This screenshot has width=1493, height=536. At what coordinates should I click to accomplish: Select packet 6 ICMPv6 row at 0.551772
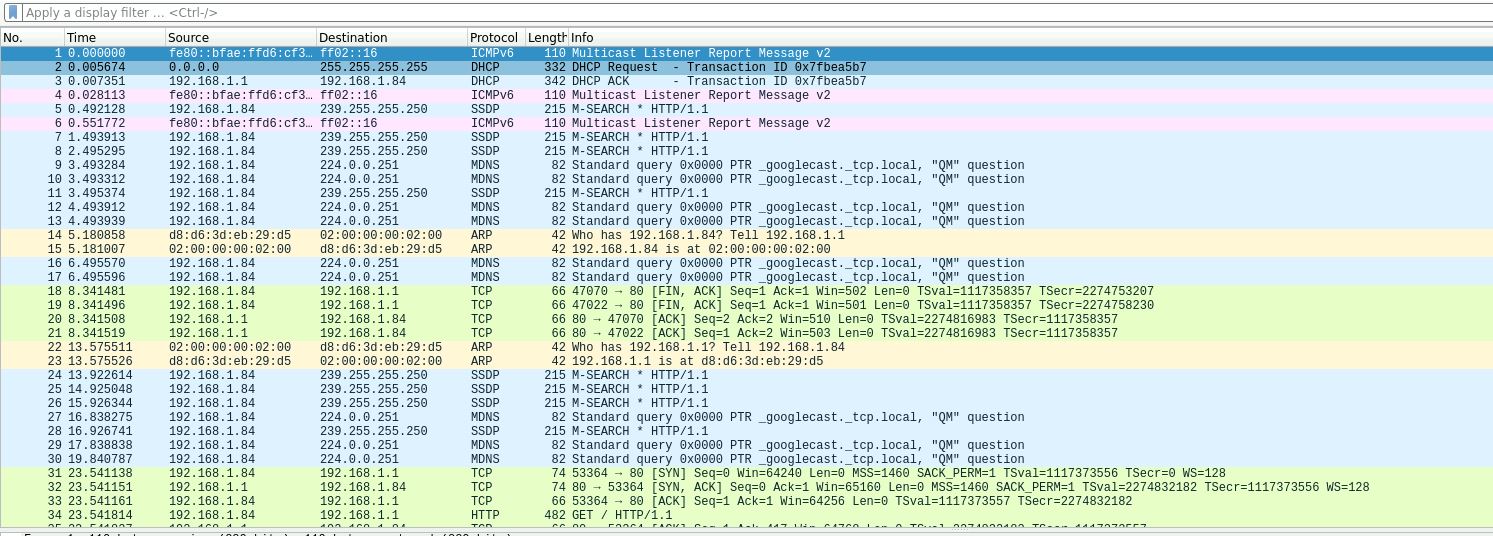[746, 123]
